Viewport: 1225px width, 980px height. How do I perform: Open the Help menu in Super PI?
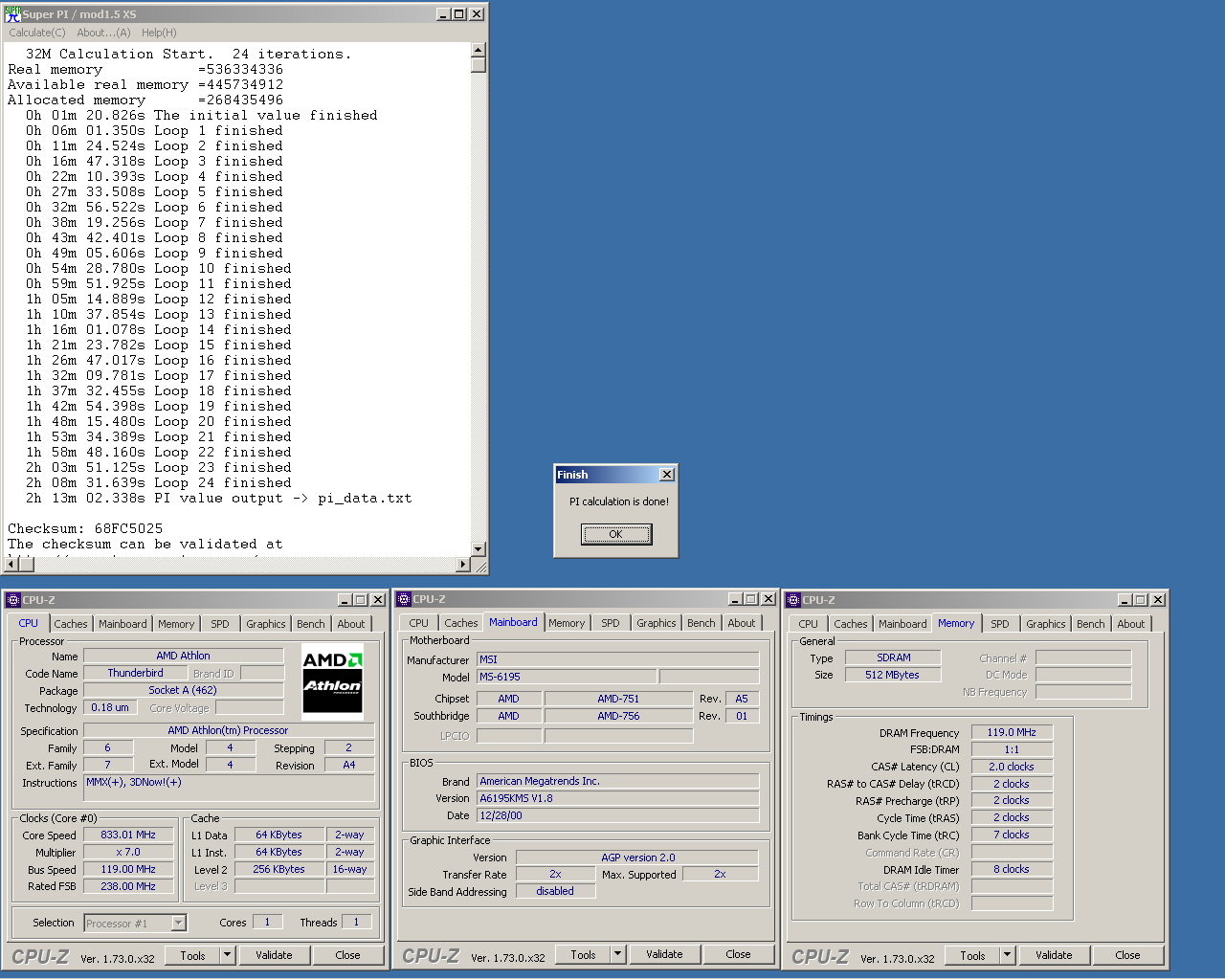(x=159, y=33)
